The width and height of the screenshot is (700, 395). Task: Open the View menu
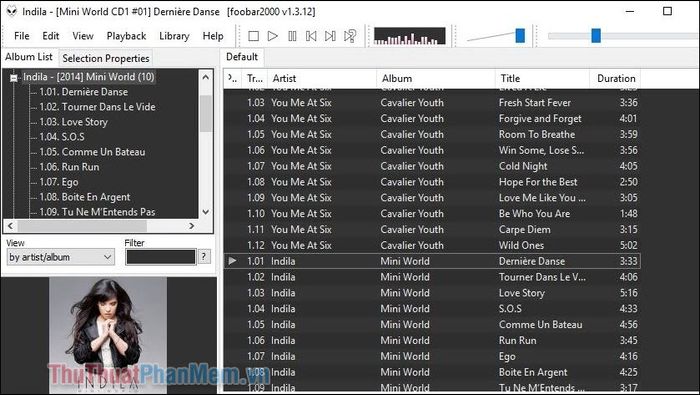point(83,36)
